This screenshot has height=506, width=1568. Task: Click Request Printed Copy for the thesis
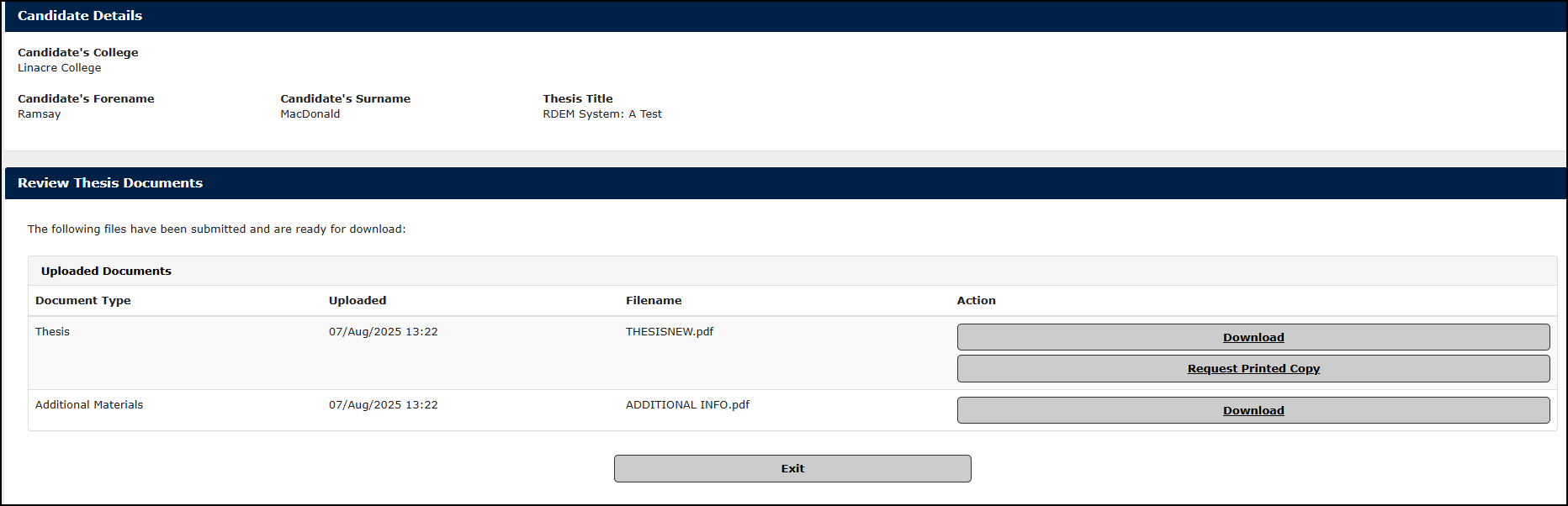point(1253,368)
